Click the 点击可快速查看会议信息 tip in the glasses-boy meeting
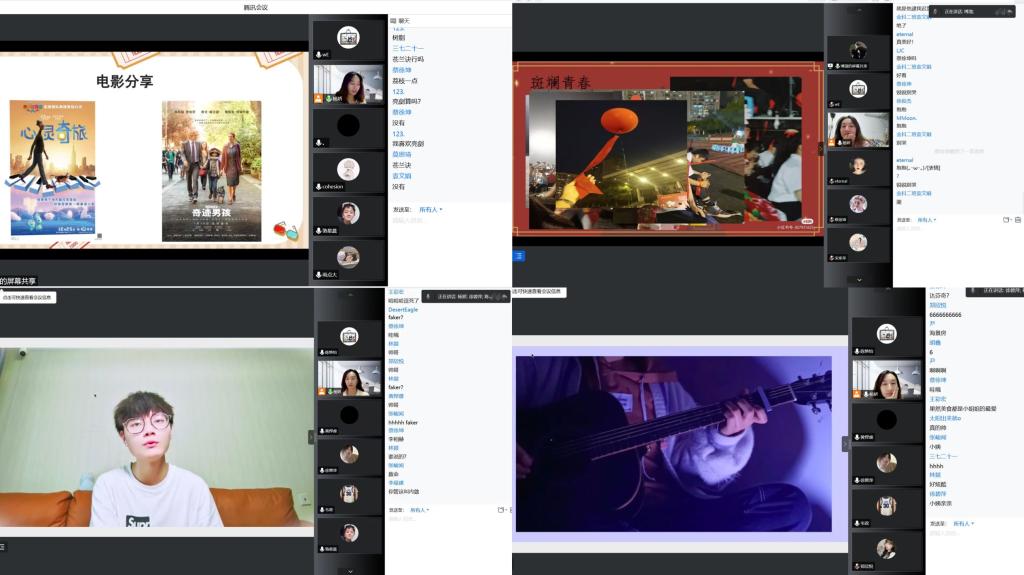Viewport: 1024px width, 575px height. 27,297
